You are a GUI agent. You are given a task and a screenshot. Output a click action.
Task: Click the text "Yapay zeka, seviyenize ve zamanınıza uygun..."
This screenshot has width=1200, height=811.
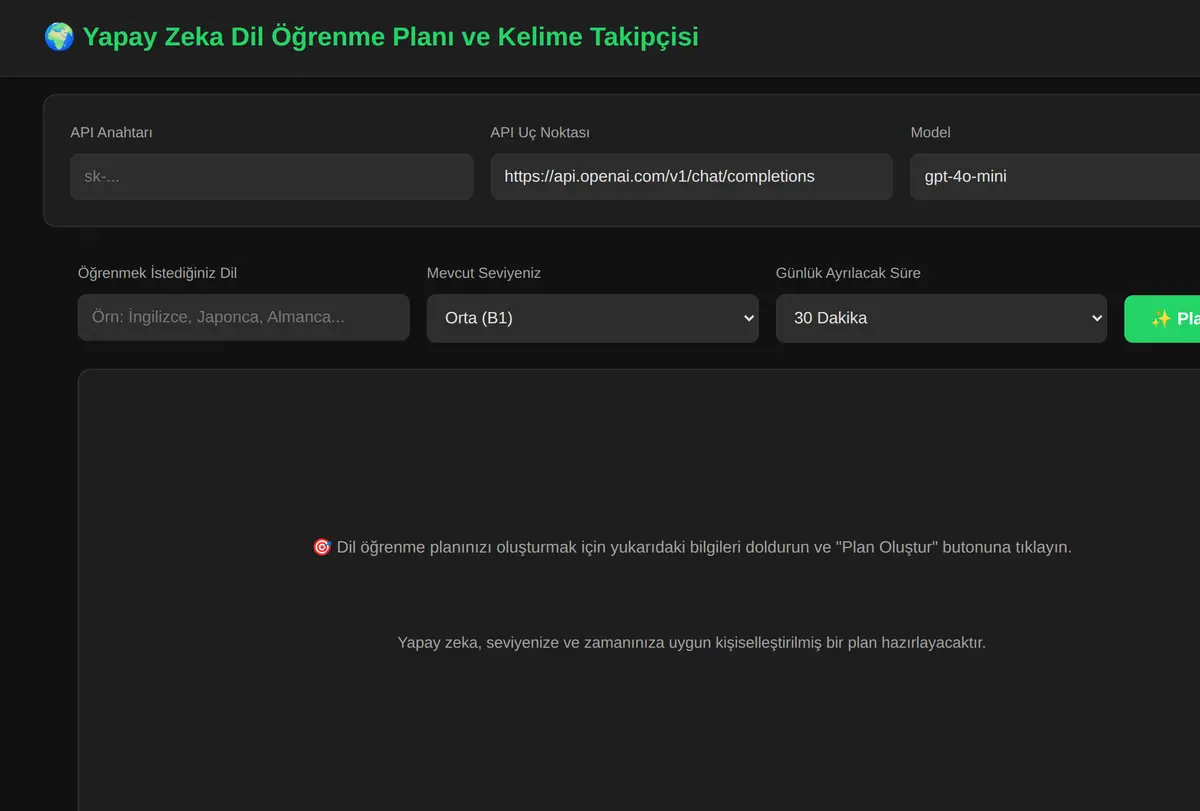(x=692, y=642)
